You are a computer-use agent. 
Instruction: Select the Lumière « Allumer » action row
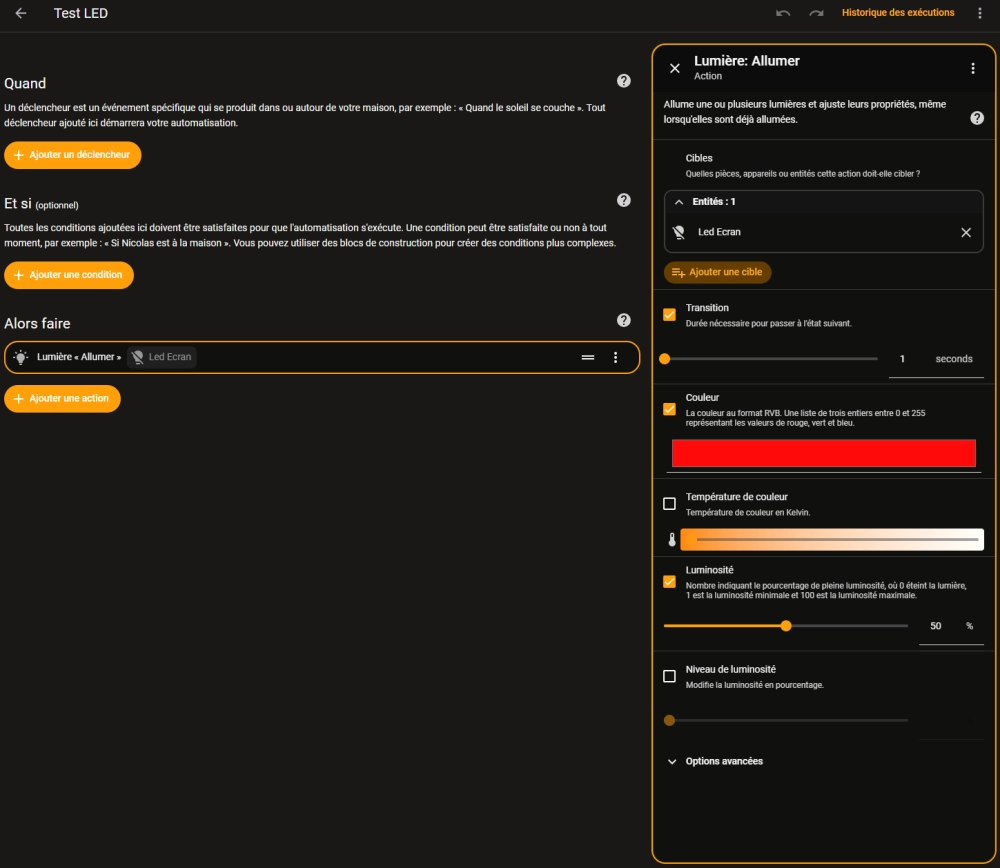click(322, 357)
